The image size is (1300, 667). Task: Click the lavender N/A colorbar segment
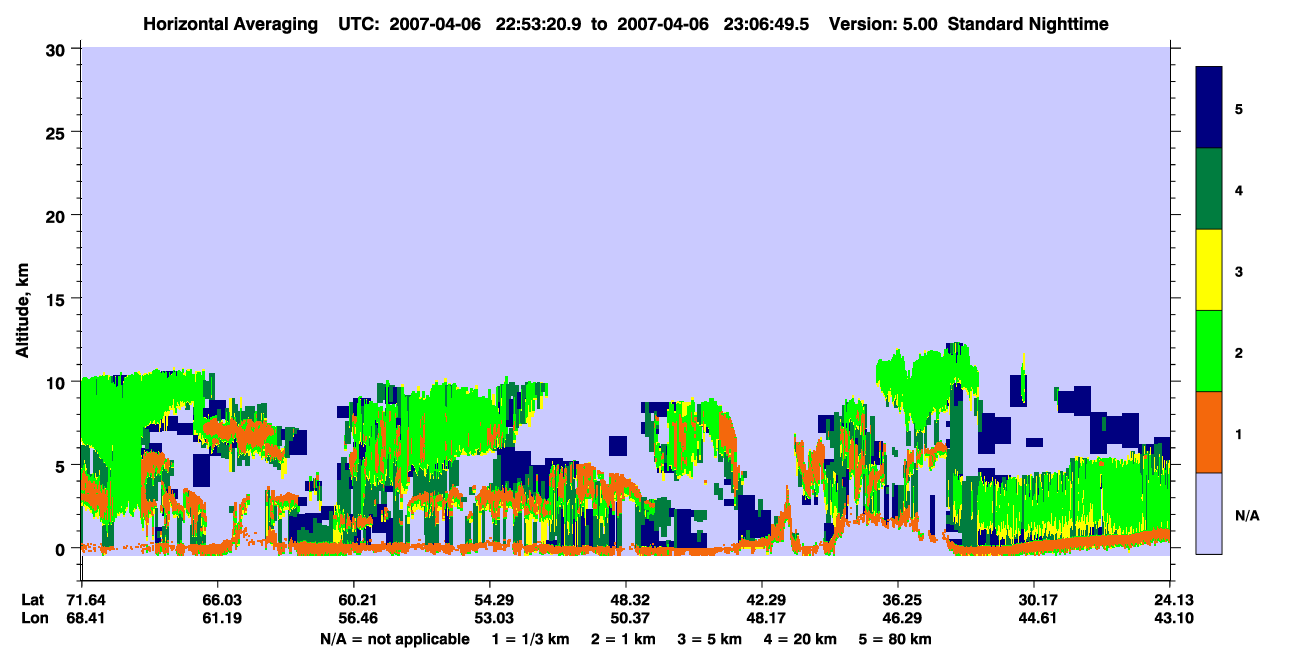[x=1209, y=513]
